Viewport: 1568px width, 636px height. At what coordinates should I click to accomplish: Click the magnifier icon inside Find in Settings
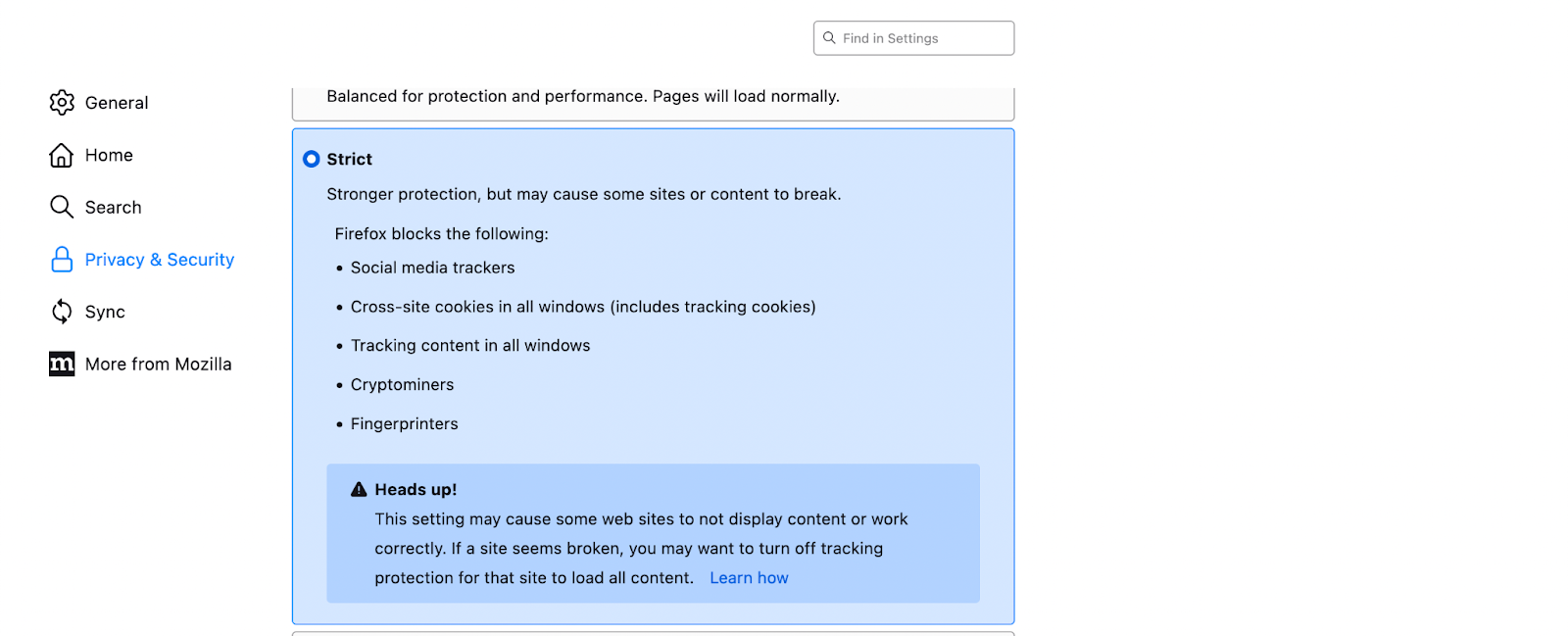click(x=829, y=38)
